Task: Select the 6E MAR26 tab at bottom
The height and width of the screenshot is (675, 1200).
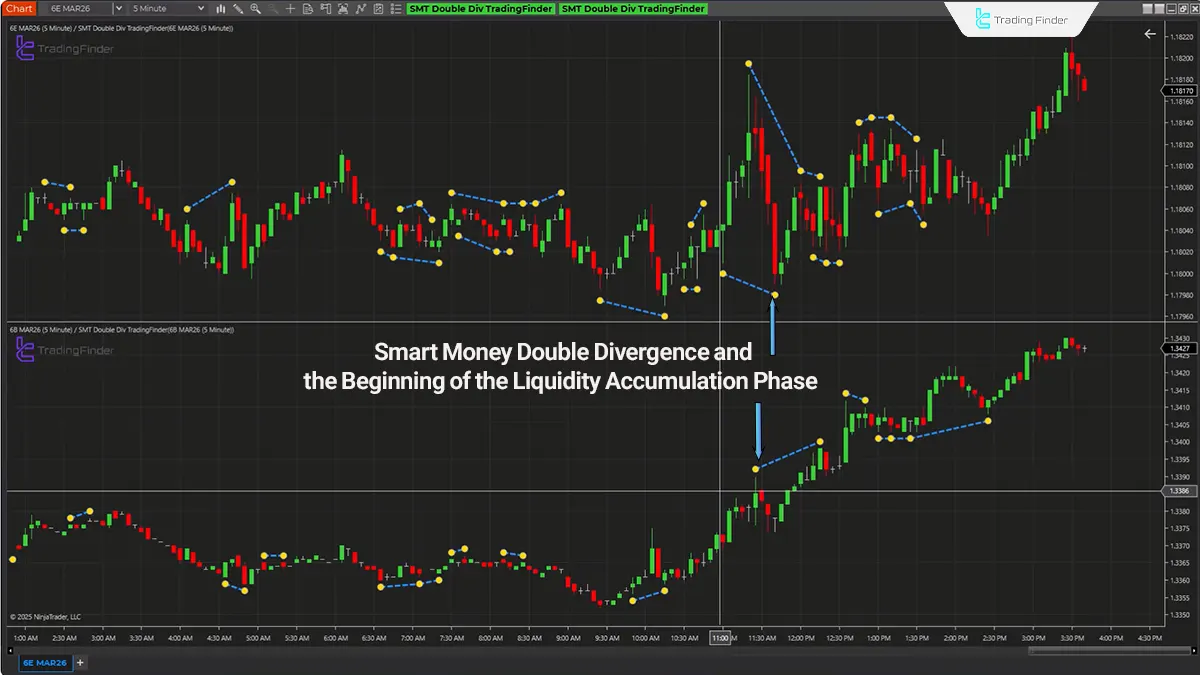Action: 45,662
